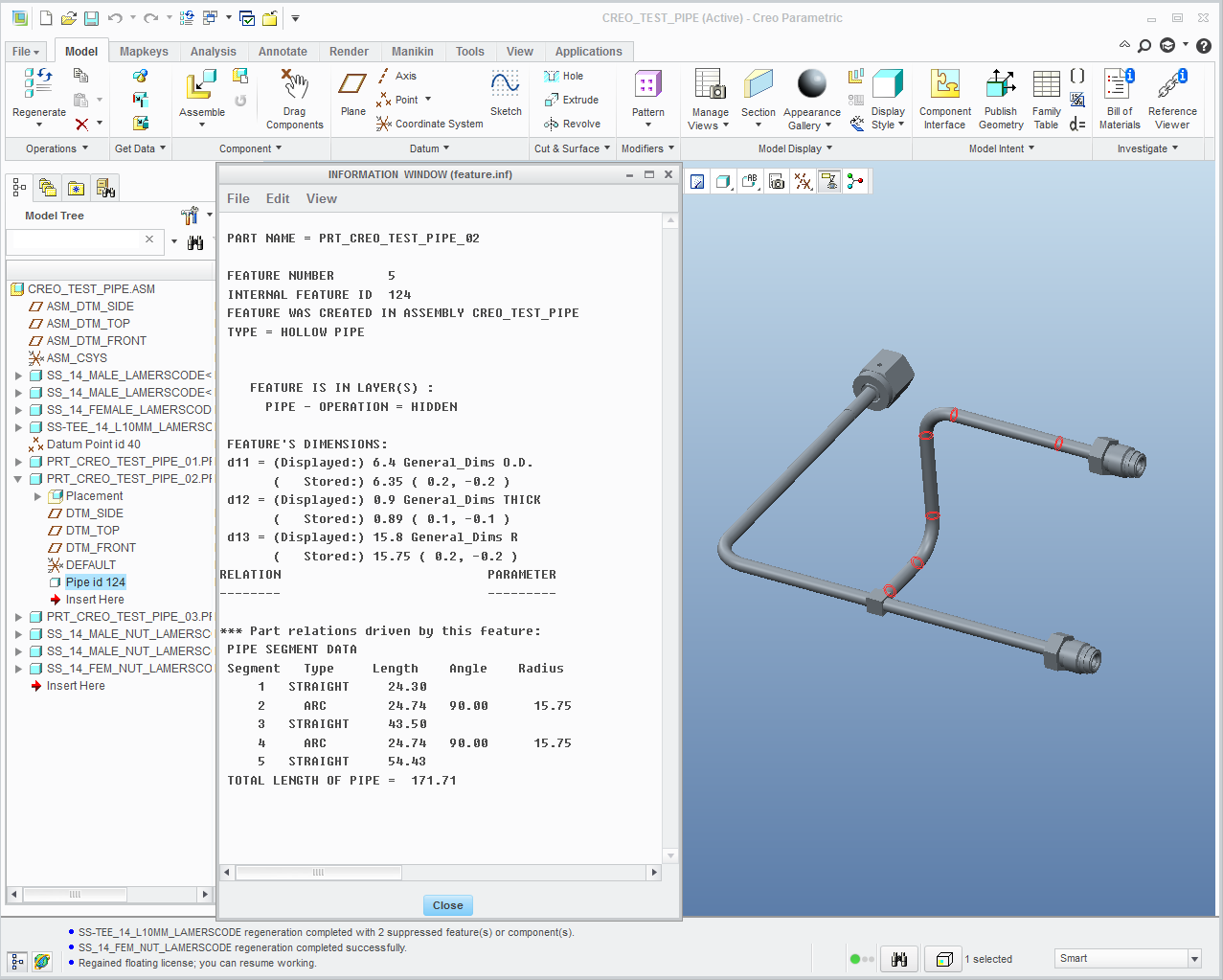The image size is (1223, 980).
Task: Open the Smart selection filter dropdown
Action: pos(1194,959)
